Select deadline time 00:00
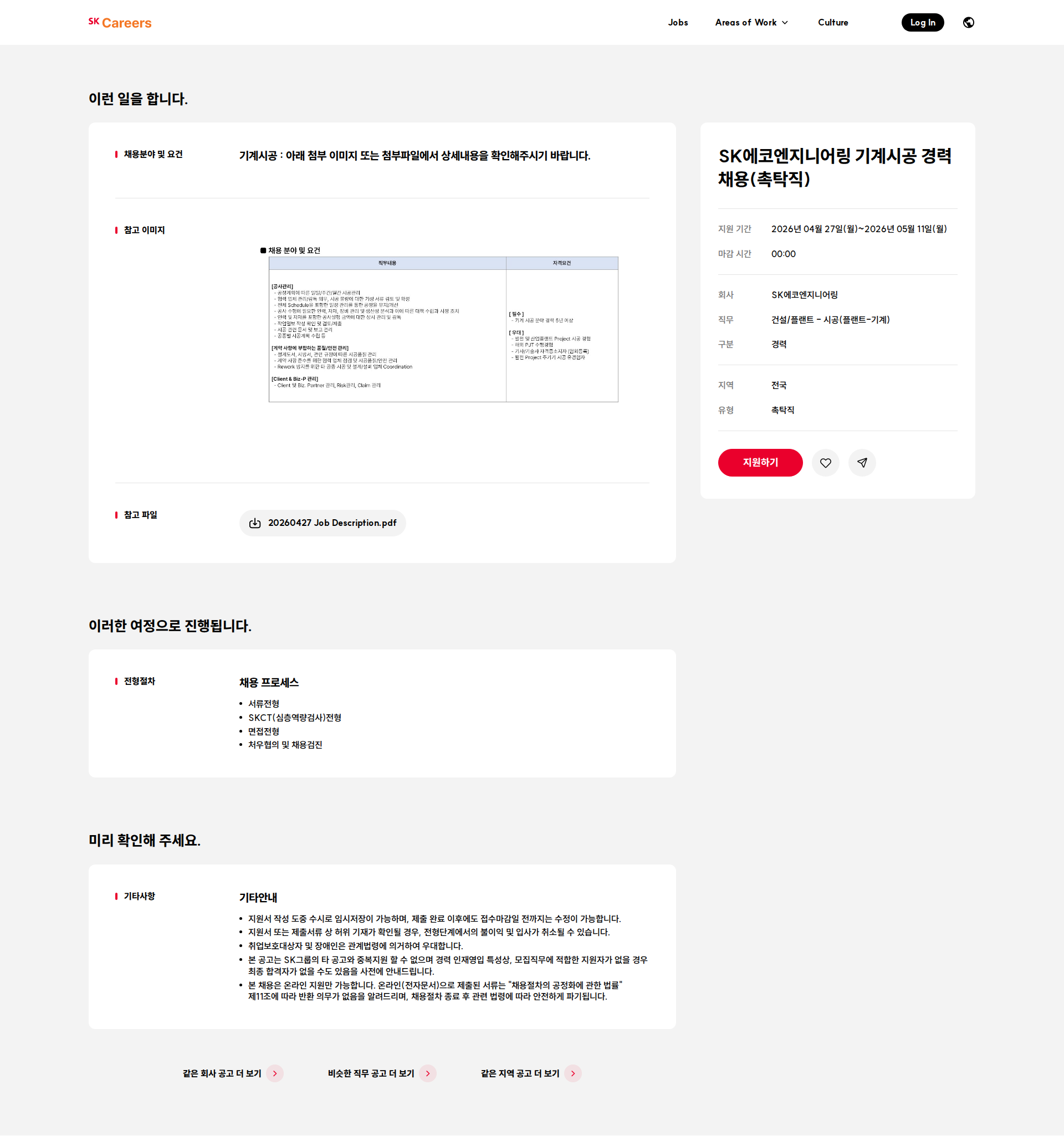 coord(783,254)
